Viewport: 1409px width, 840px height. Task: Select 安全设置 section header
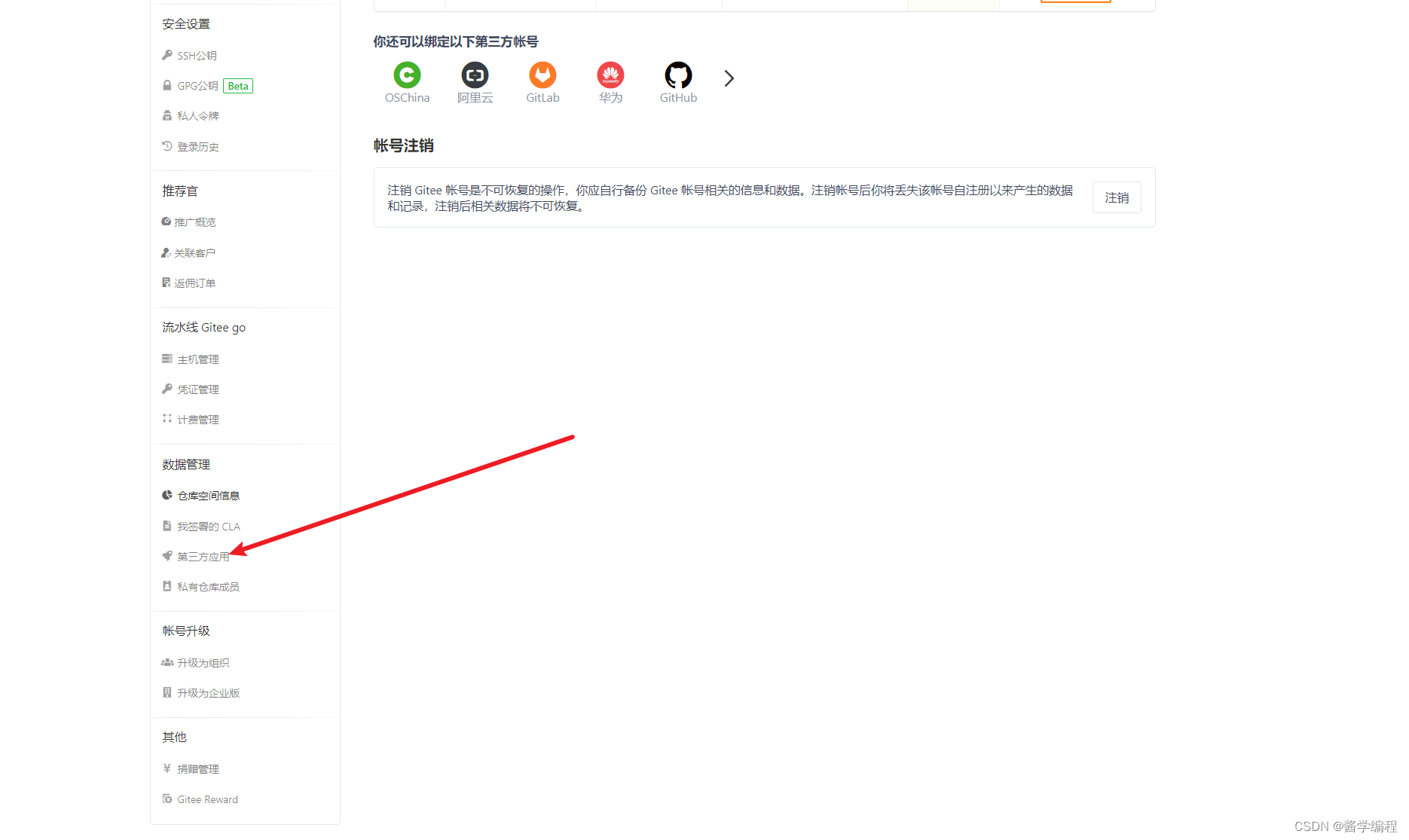click(185, 23)
